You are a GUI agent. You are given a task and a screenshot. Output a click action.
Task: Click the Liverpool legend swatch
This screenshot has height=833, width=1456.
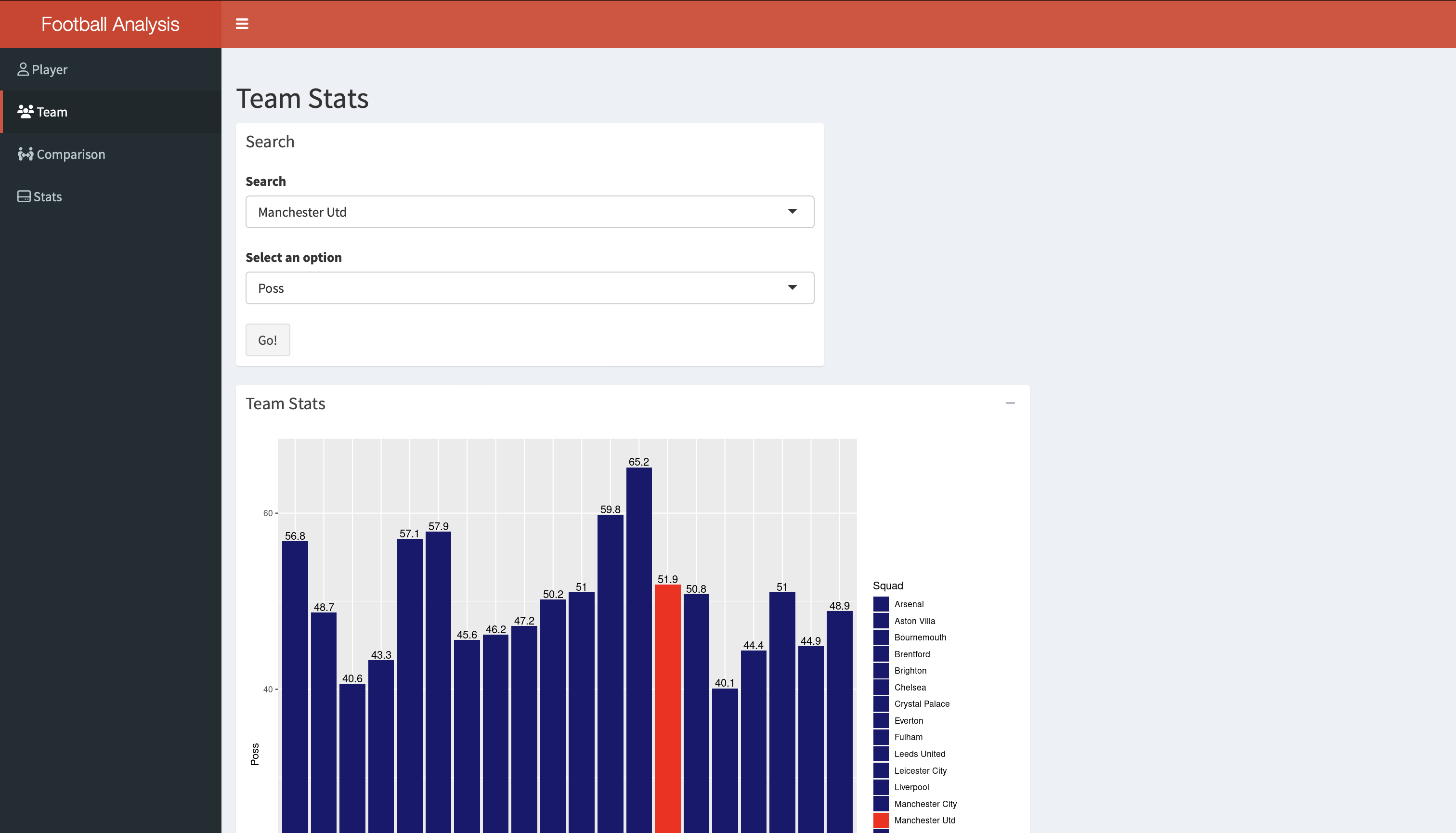coord(881,787)
